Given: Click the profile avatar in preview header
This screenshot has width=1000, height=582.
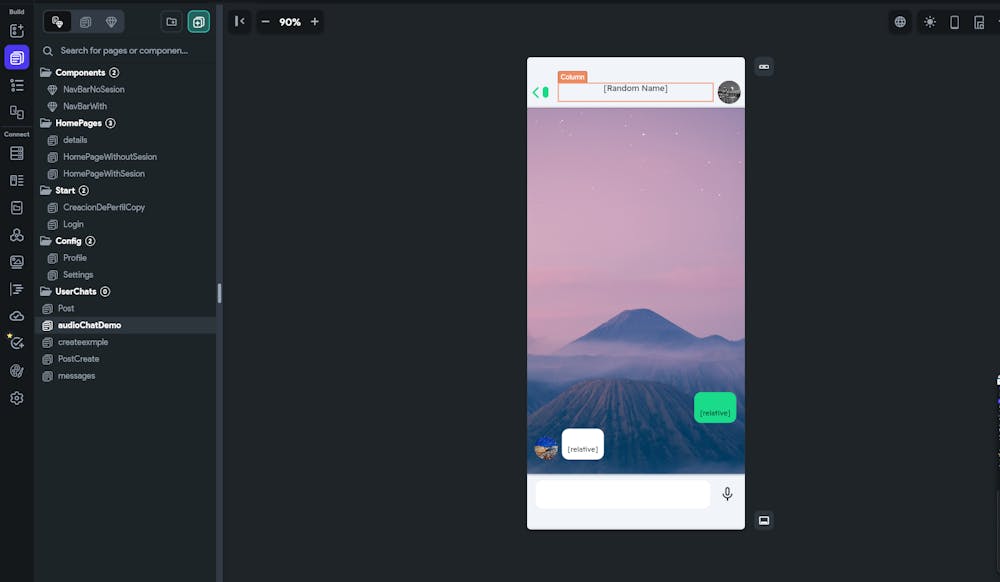Looking at the screenshot, I should pos(729,92).
